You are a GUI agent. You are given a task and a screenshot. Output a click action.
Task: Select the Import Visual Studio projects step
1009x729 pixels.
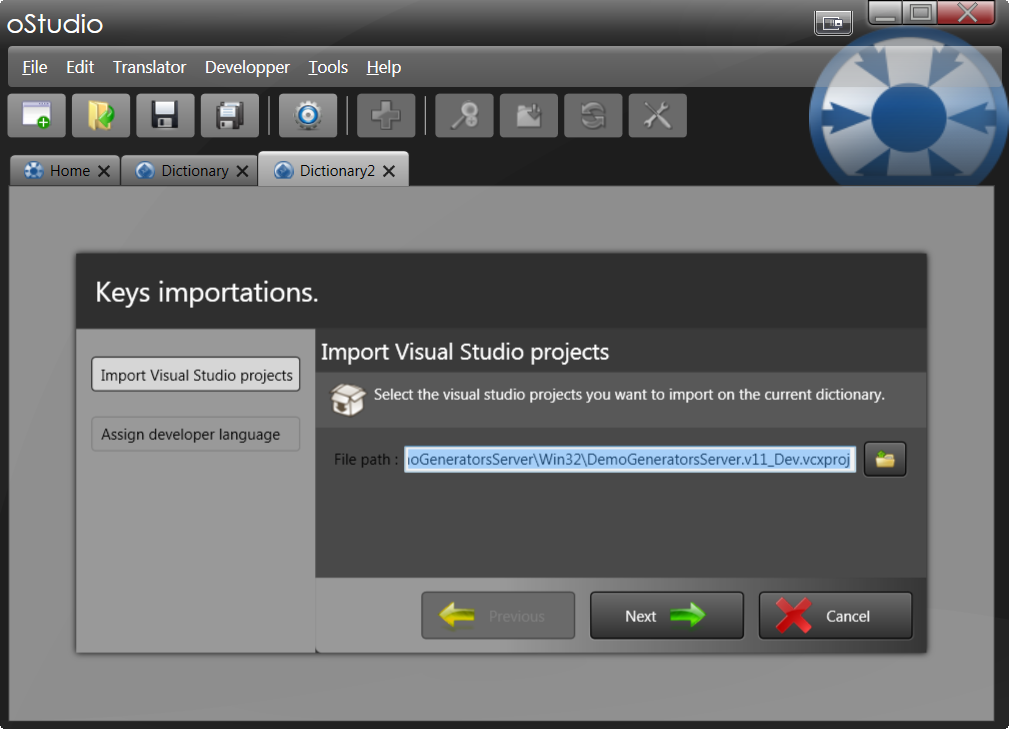click(196, 374)
